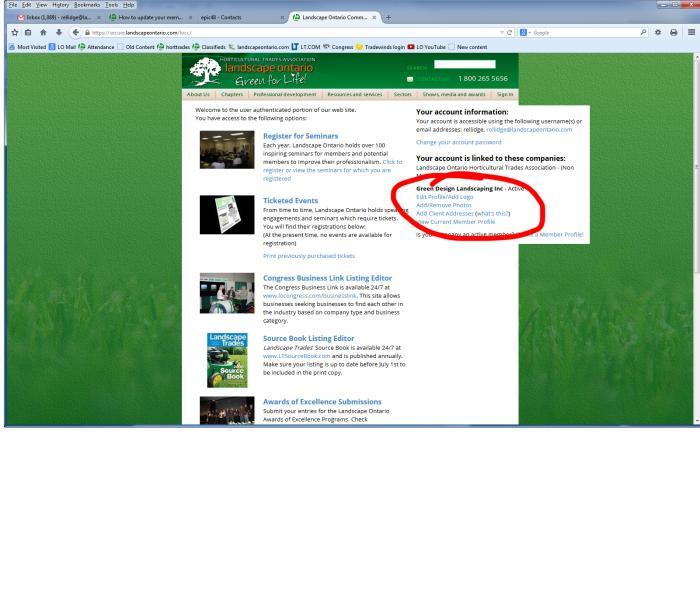Click Change your account password link
Screen dimensions: 700x612
(x=459, y=142)
